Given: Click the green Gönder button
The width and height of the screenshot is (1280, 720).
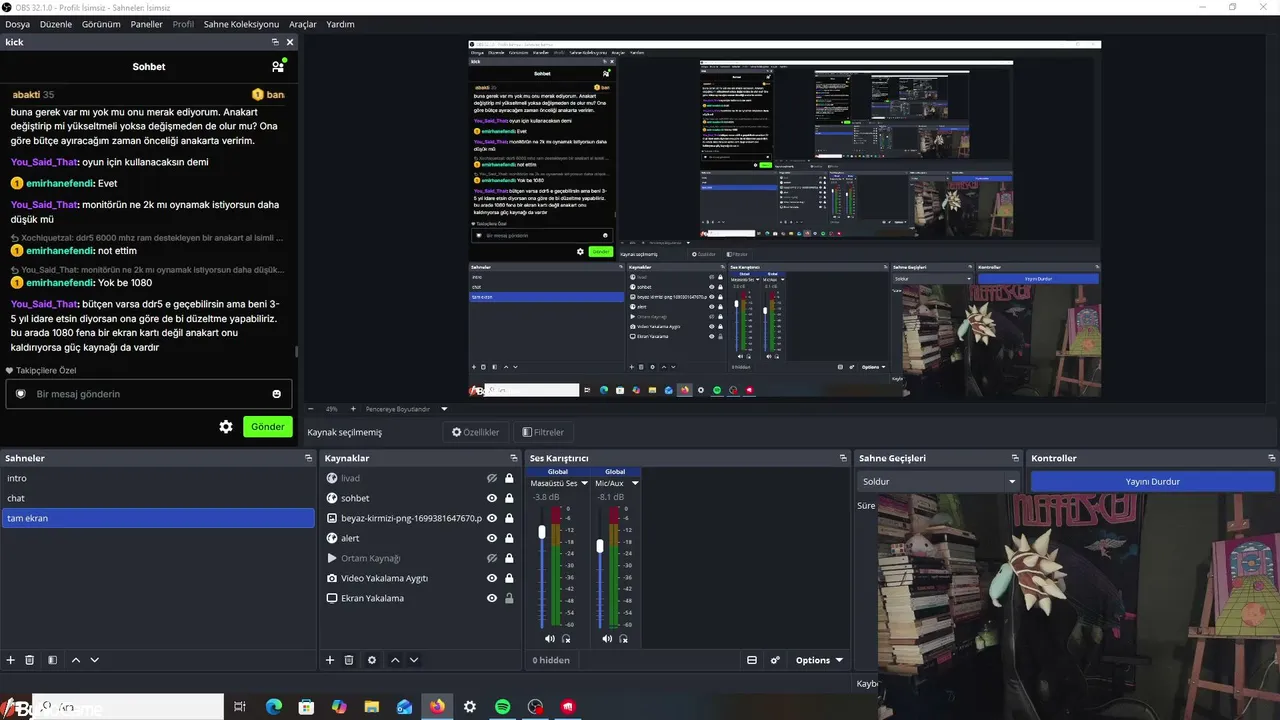Looking at the screenshot, I should pos(268,427).
